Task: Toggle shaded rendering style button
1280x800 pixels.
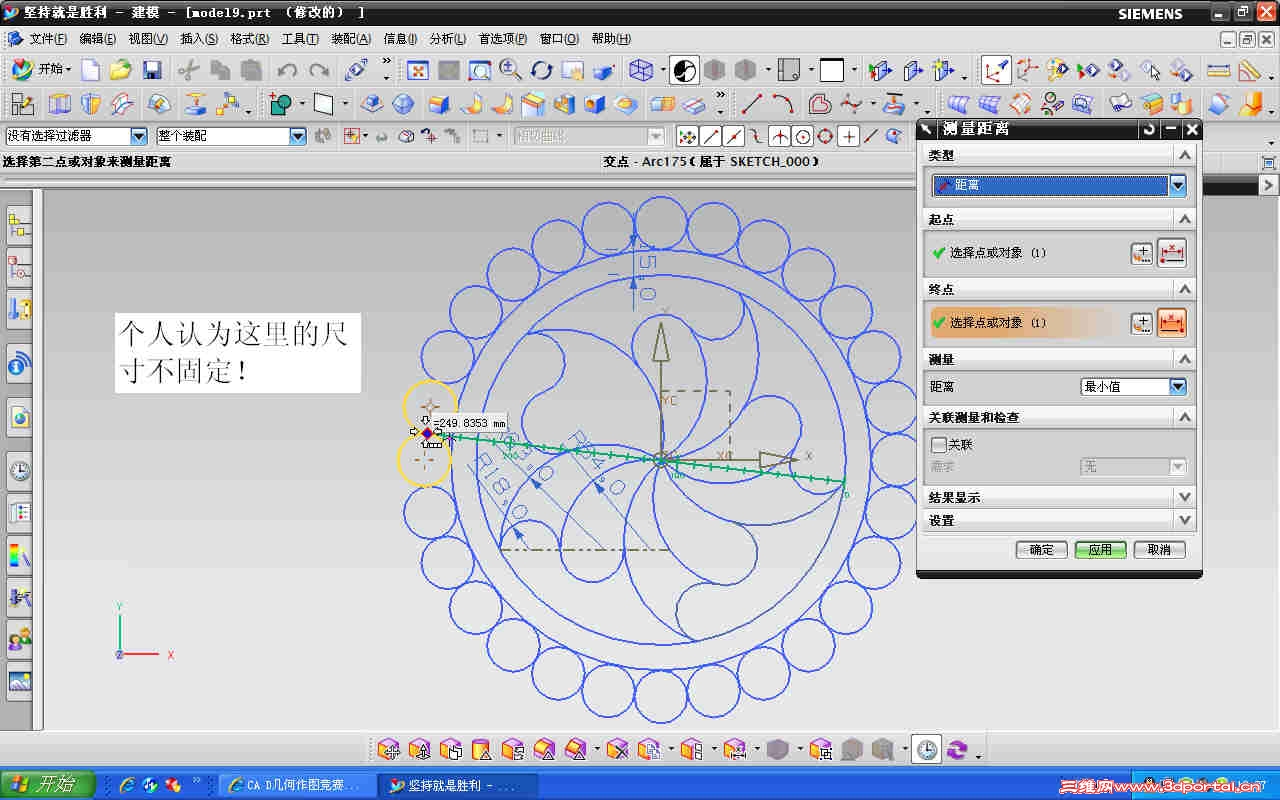Action: pos(684,70)
